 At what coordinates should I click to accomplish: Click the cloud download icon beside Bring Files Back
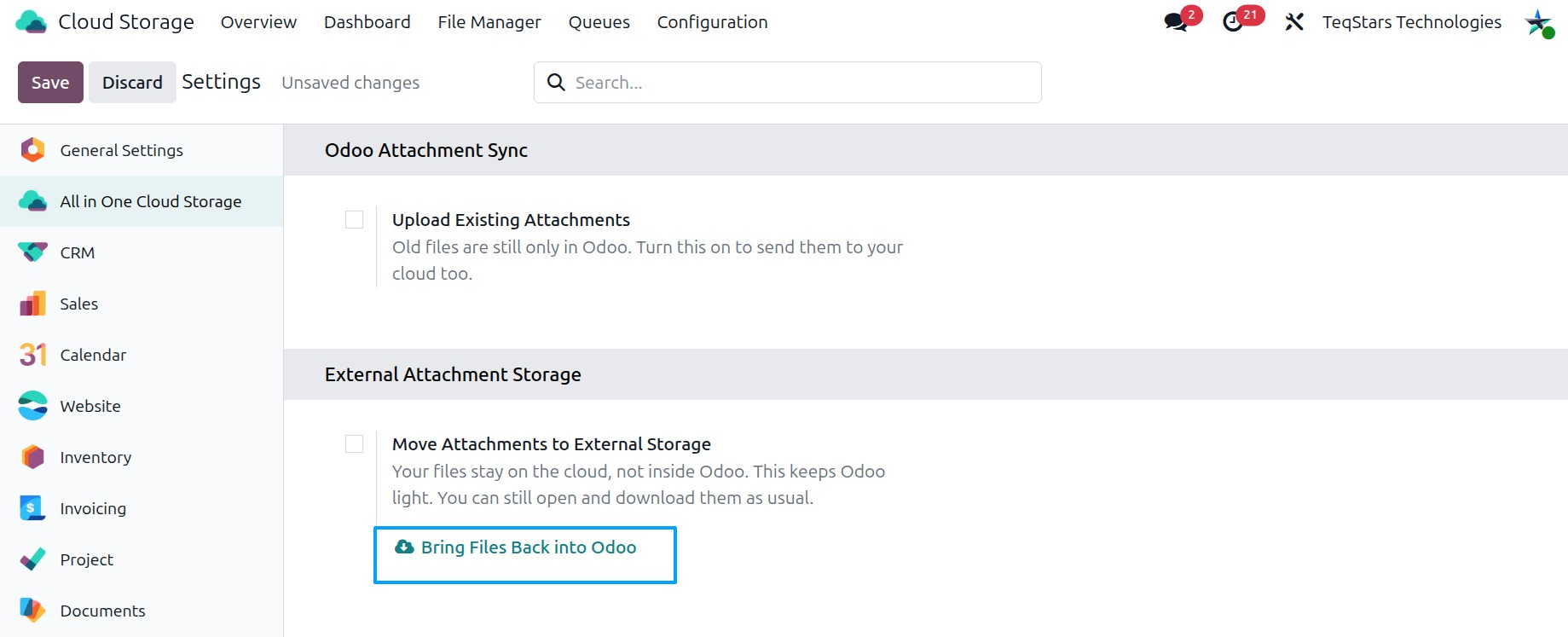pyautogui.click(x=404, y=547)
